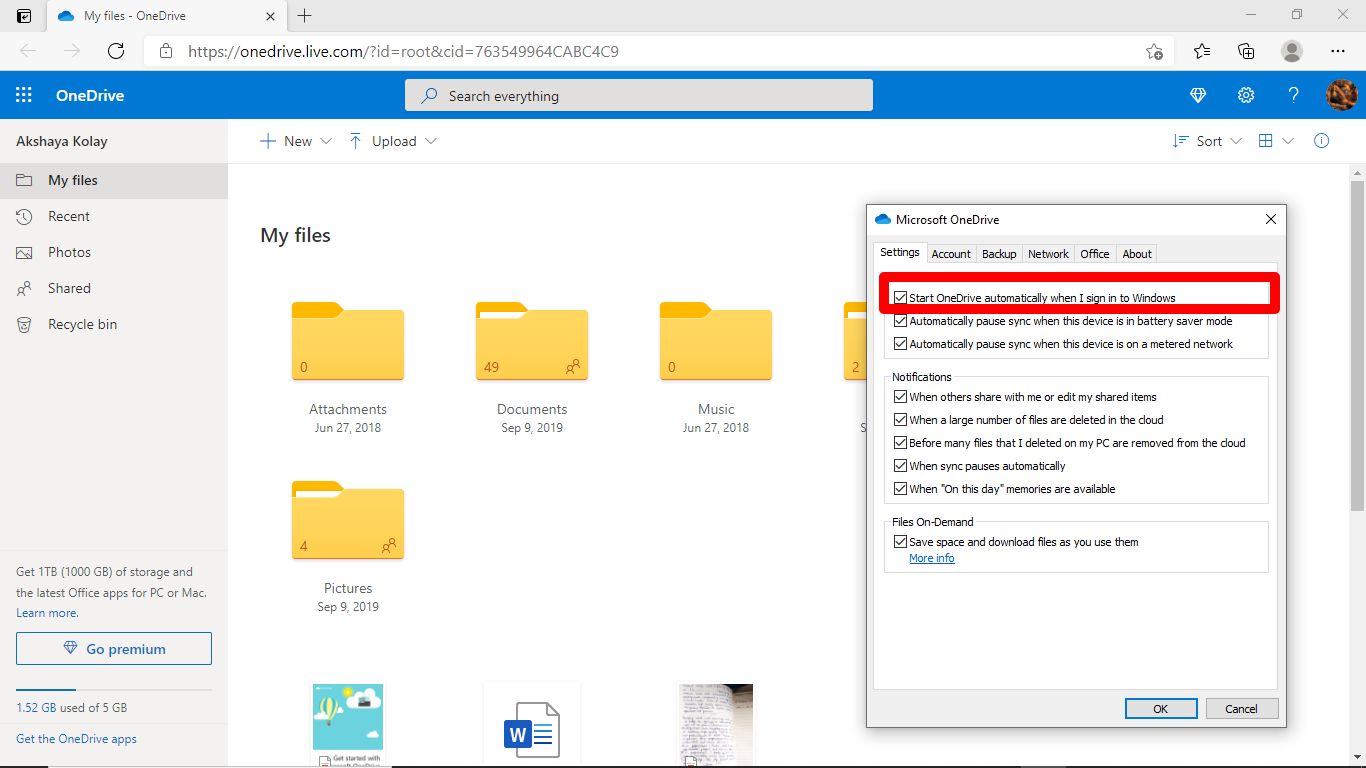Image resolution: width=1366 pixels, height=768 pixels.
Task: Open the handwritten notes image thumbnail
Action: (x=716, y=725)
